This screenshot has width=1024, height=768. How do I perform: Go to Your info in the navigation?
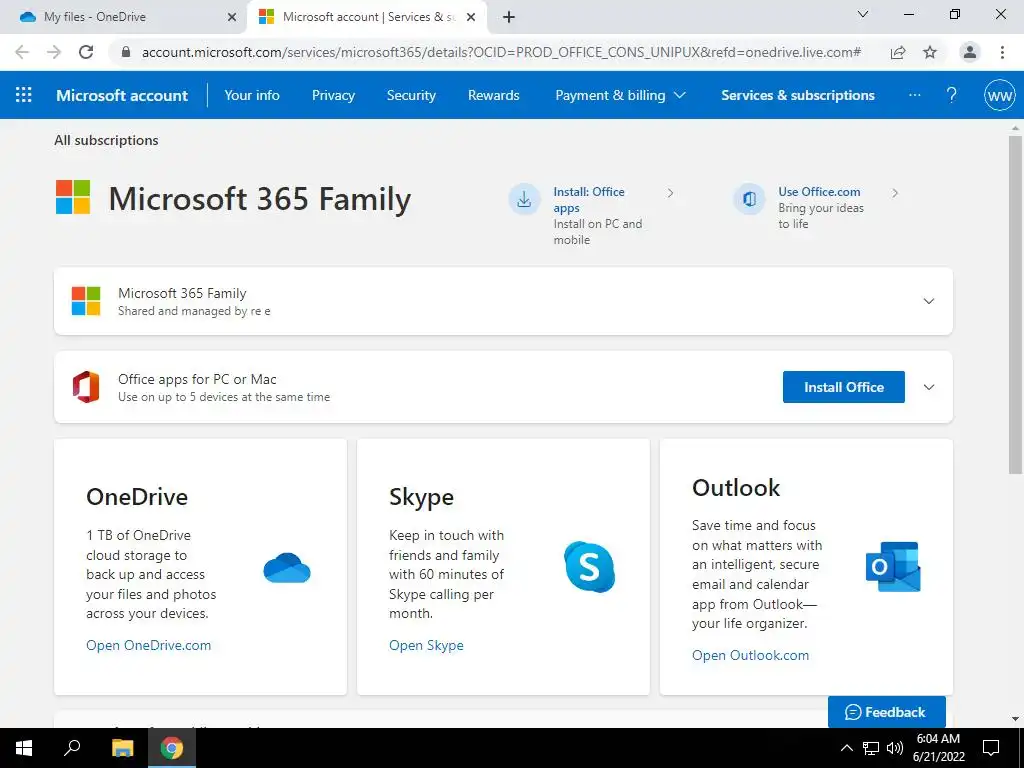tap(251, 95)
